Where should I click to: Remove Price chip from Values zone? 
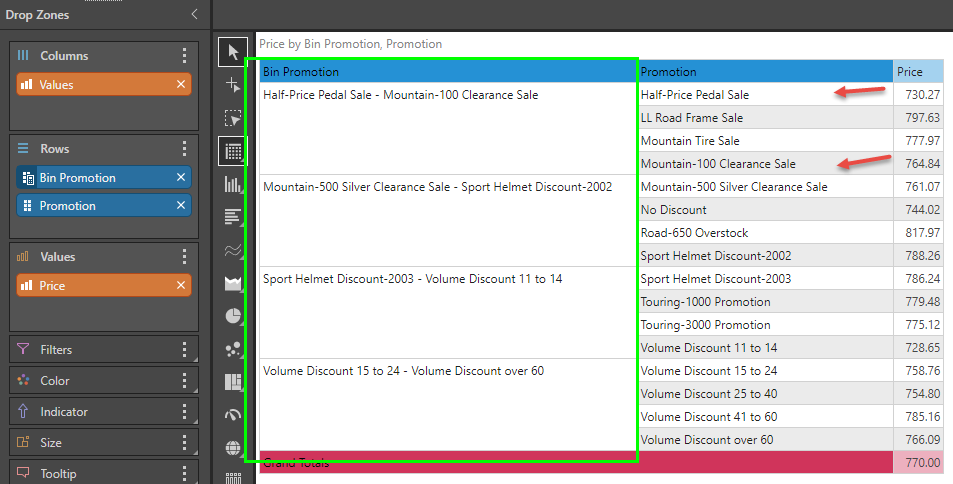coord(181,286)
